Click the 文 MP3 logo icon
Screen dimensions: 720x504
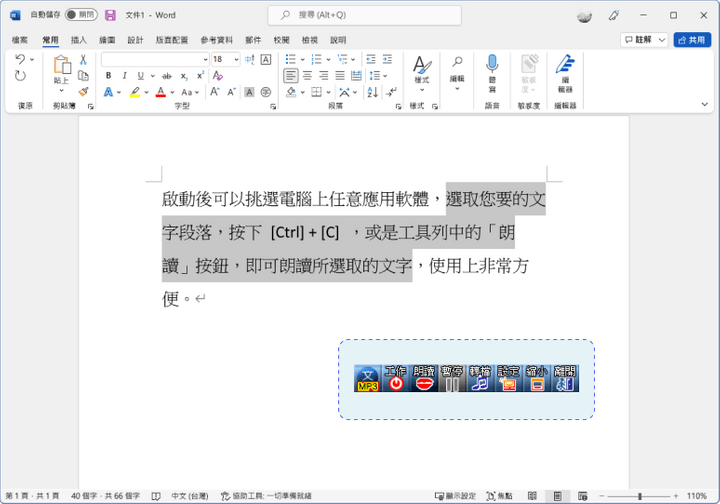pyautogui.click(x=368, y=378)
